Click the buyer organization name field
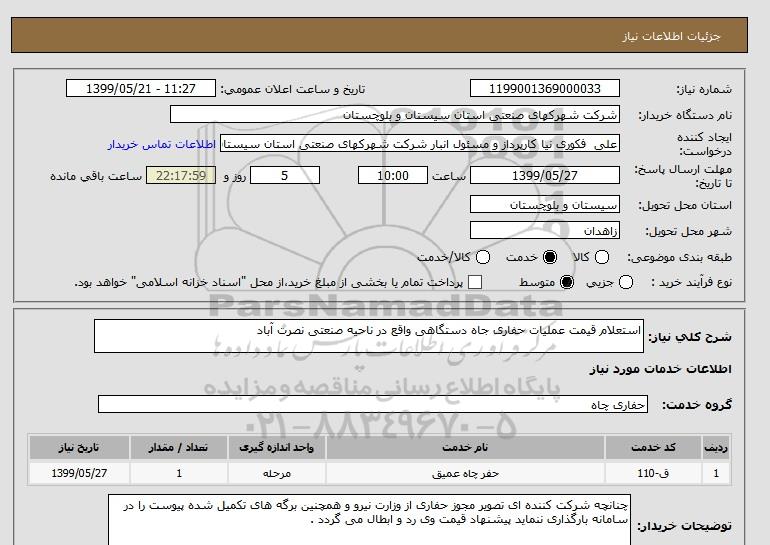Image resolution: width=770 pixels, height=545 pixels. click(395, 115)
